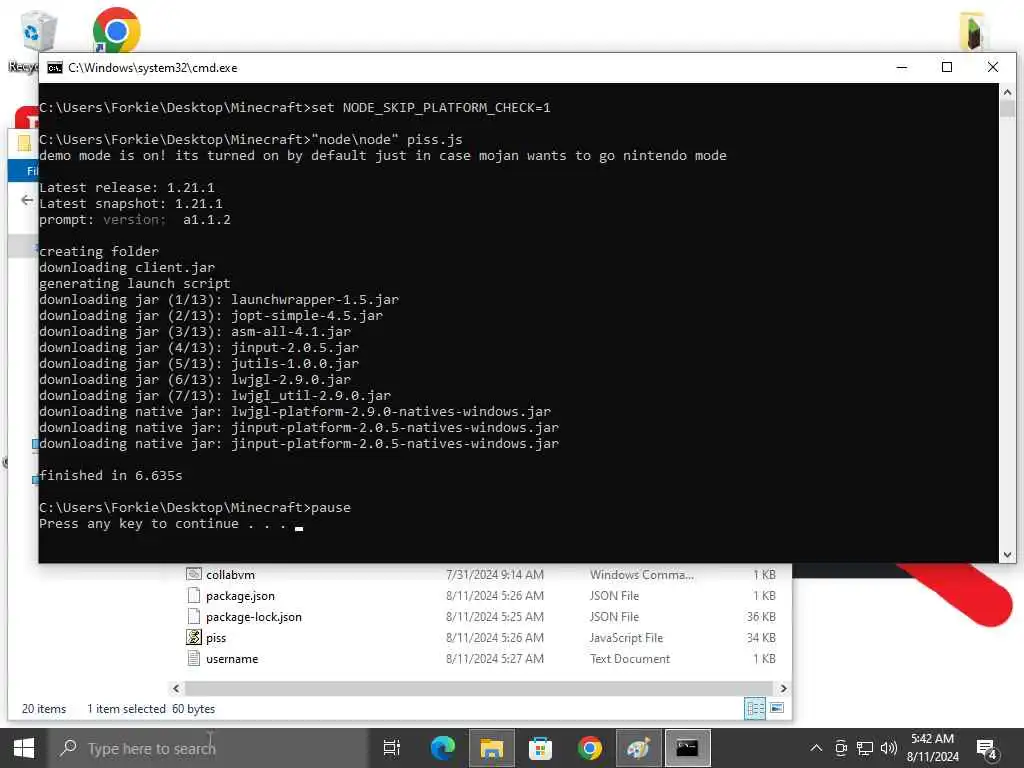Click '1 item selected 60 bytes' status
Image resolution: width=1024 pixels, height=768 pixels.
151,709
